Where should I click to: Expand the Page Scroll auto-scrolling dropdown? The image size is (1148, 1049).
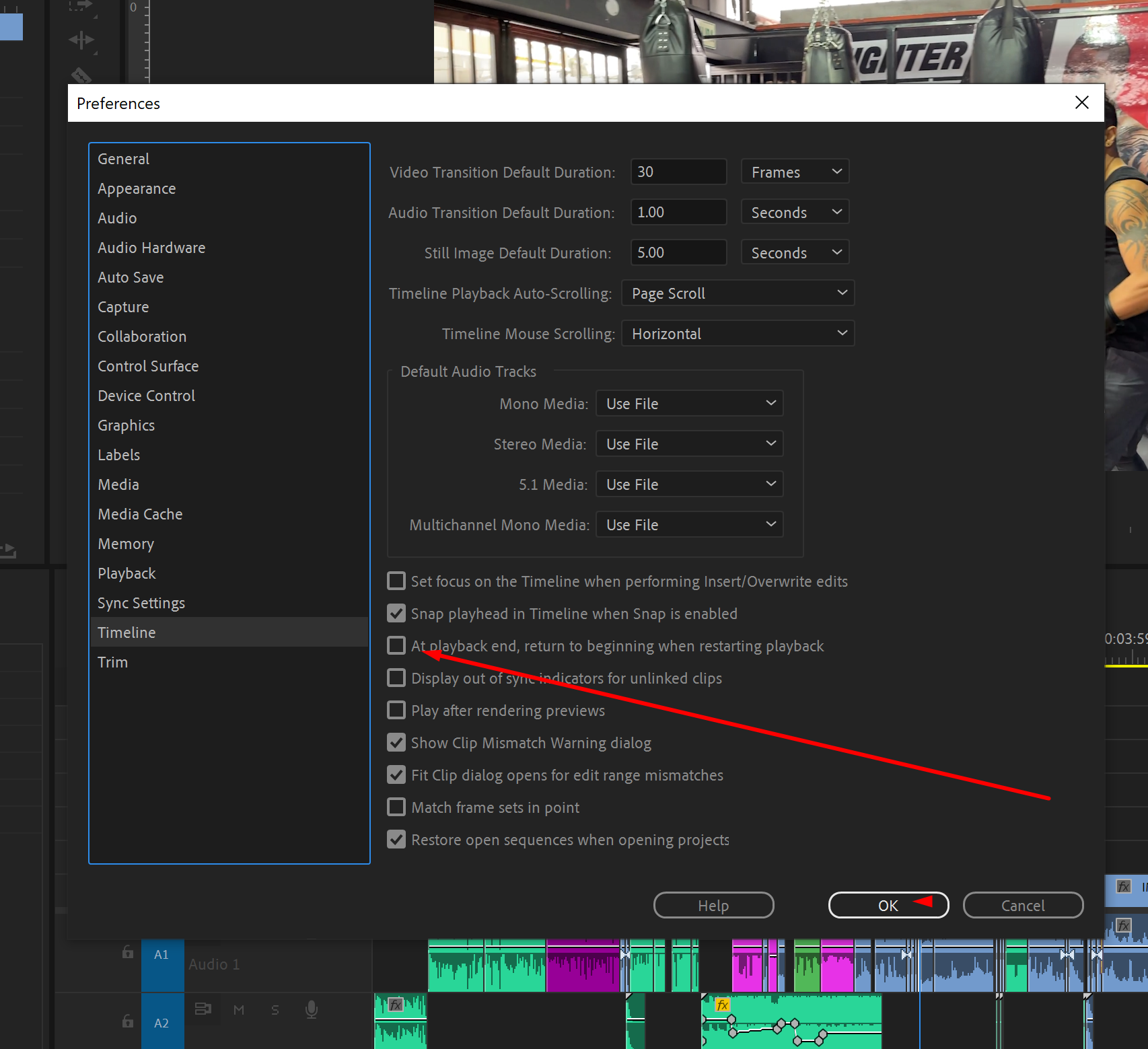[x=738, y=293]
